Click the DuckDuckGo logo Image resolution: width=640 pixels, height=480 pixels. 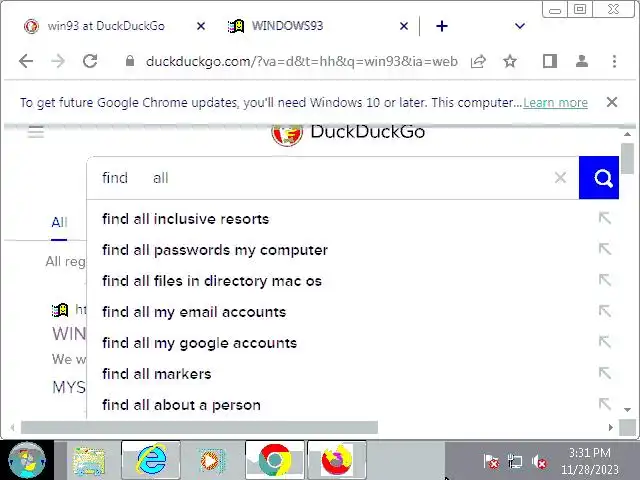[348, 133]
